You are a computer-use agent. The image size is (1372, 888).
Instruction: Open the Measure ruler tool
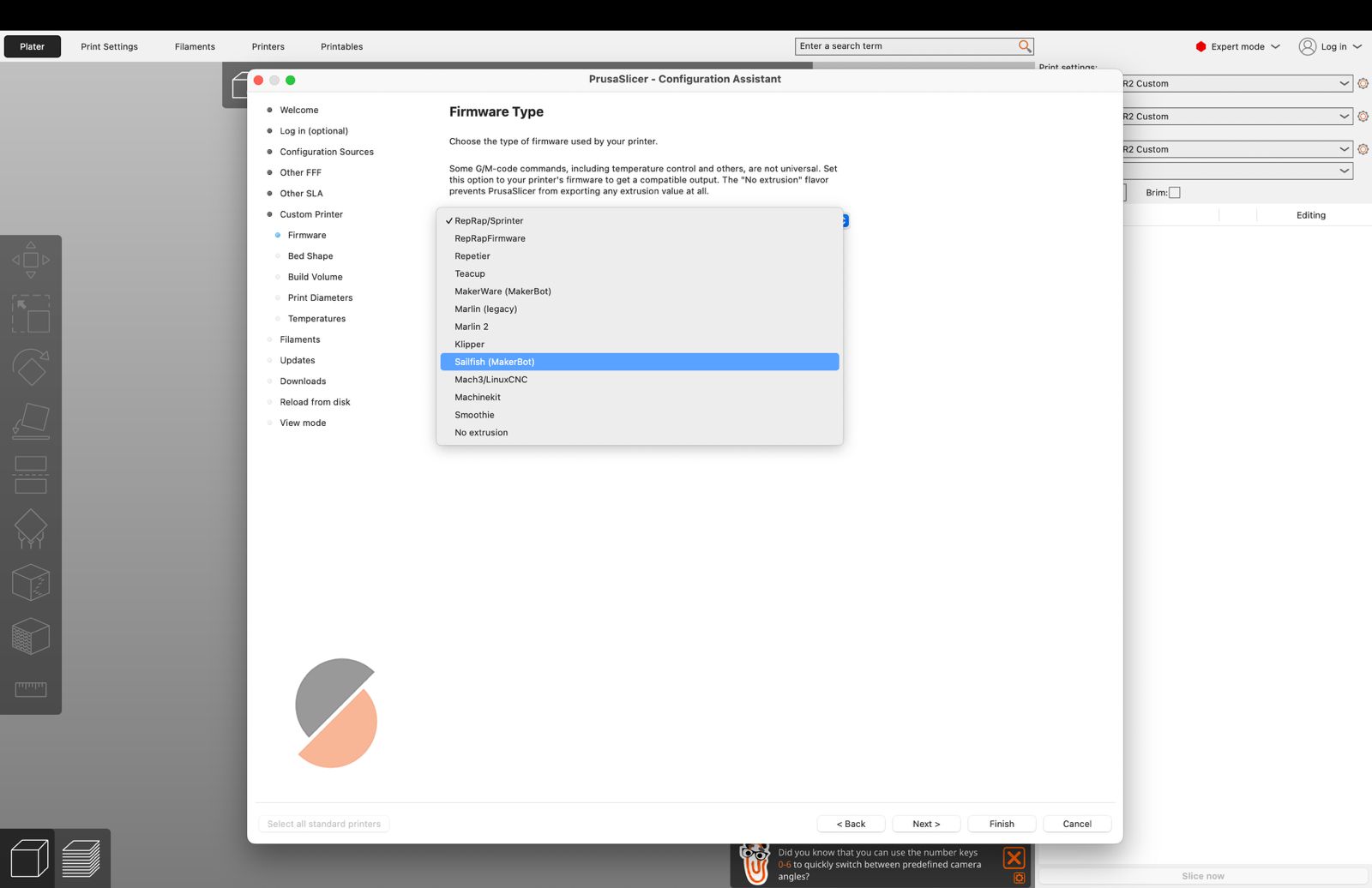tap(31, 689)
